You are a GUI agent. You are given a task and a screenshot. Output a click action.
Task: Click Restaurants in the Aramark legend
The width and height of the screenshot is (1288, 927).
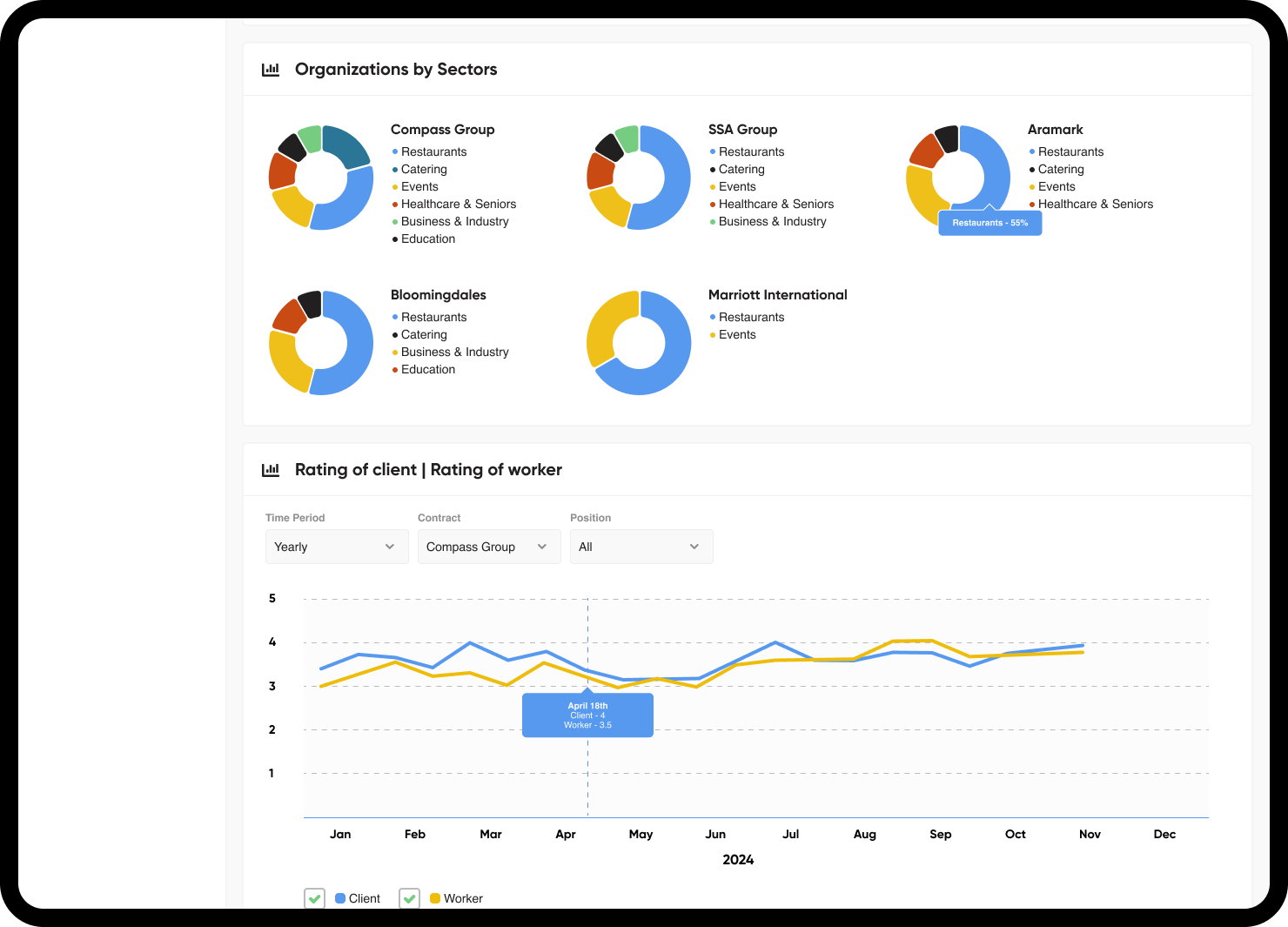point(1070,151)
